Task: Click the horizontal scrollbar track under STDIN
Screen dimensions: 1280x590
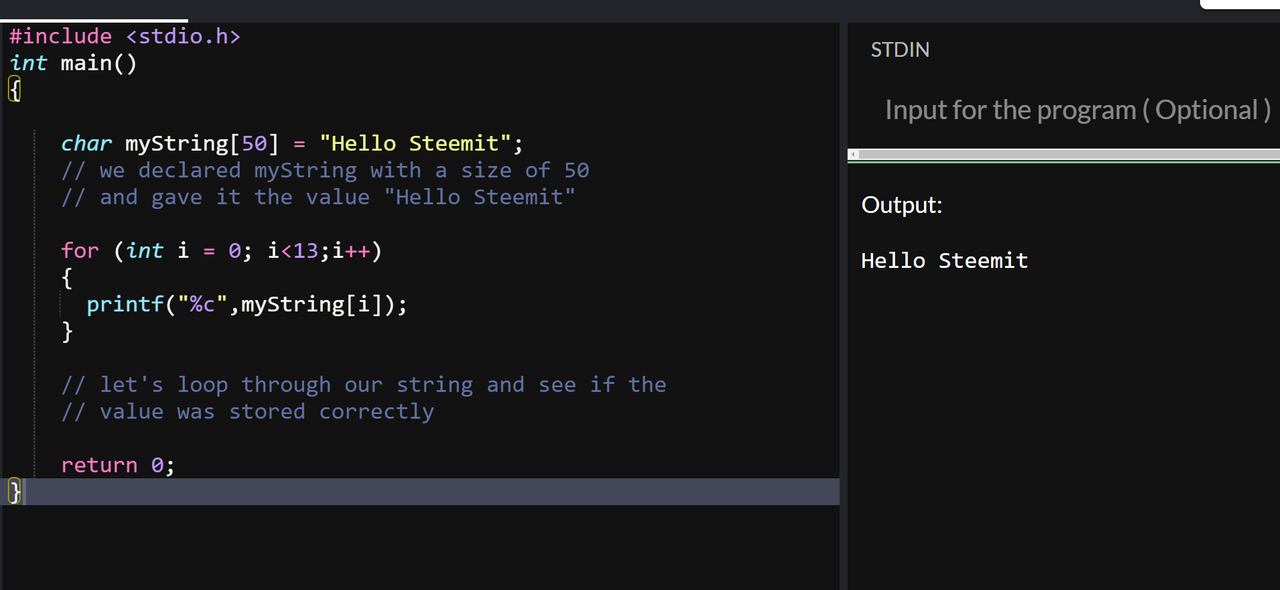Action: point(1068,155)
